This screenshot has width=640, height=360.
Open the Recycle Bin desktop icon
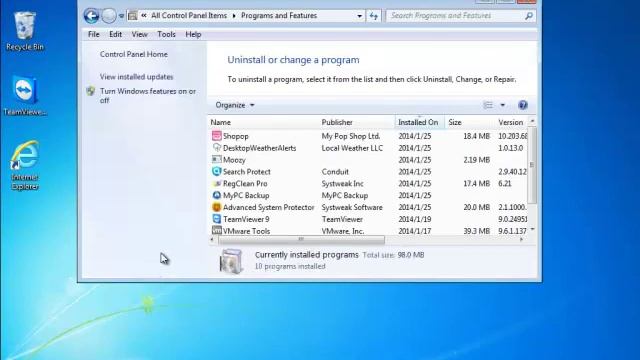coord(25,31)
